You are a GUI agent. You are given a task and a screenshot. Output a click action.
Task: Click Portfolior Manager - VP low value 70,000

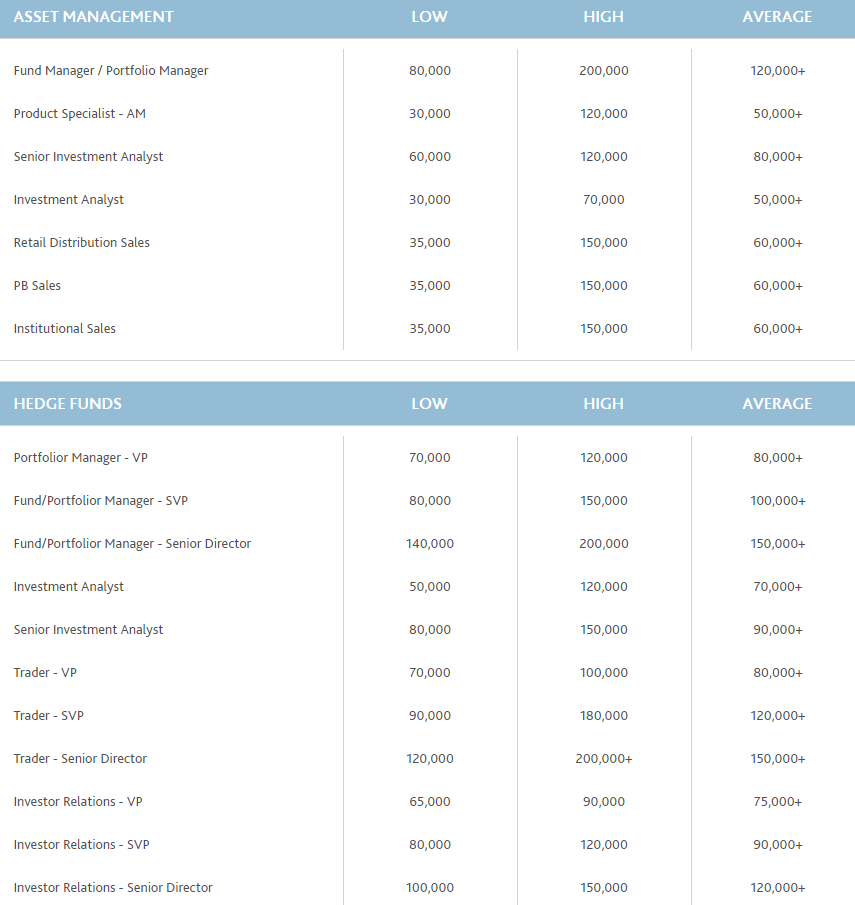coord(430,458)
